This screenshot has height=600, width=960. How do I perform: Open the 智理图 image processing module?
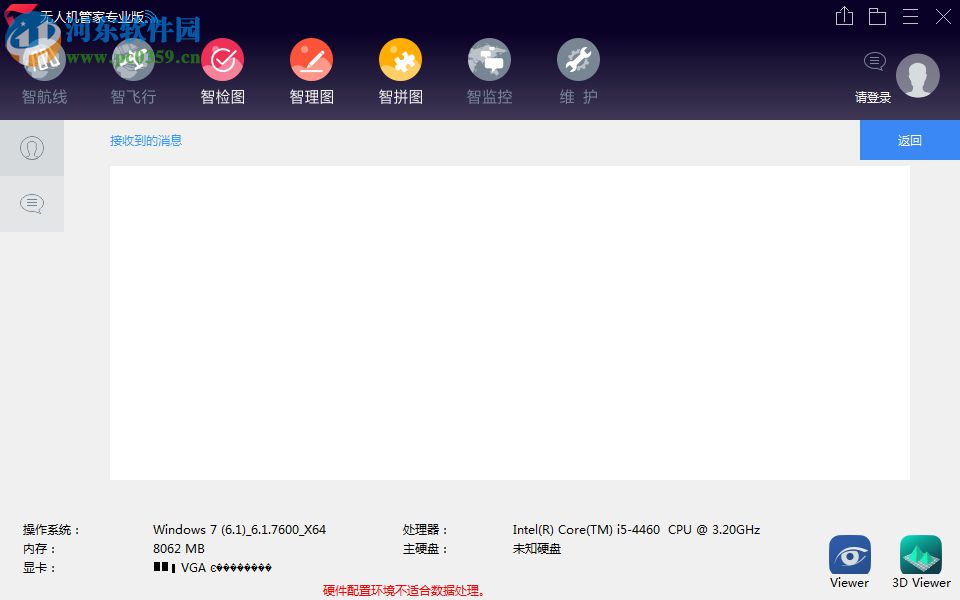point(311,70)
